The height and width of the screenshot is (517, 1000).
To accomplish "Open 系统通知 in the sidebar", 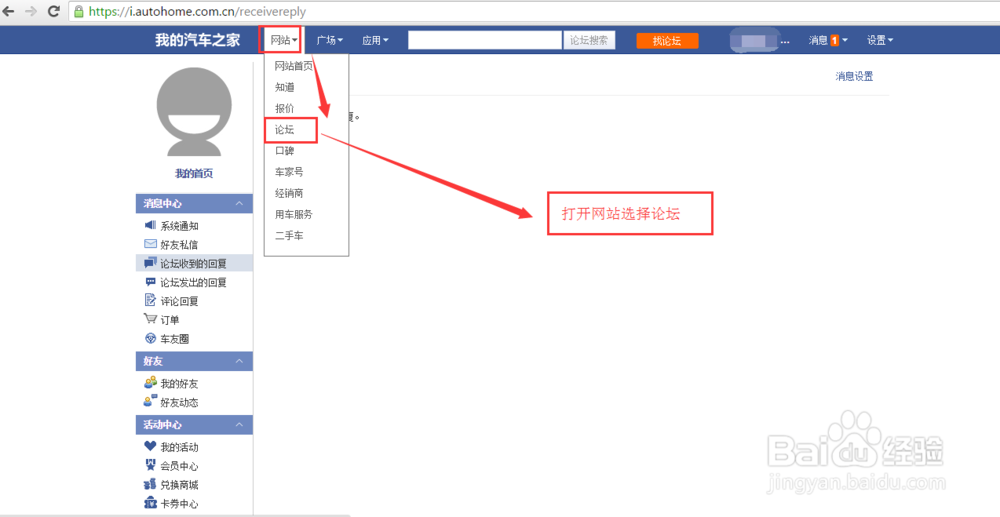I will point(179,226).
